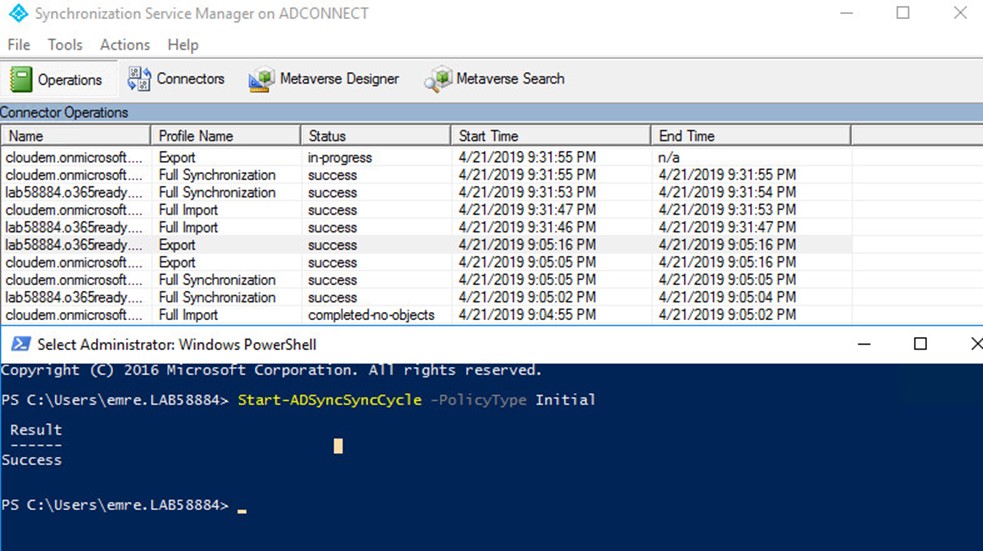Sort by the Start Time column header
The height and width of the screenshot is (551, 983).
pyautogui.click(x=551, y=135)
